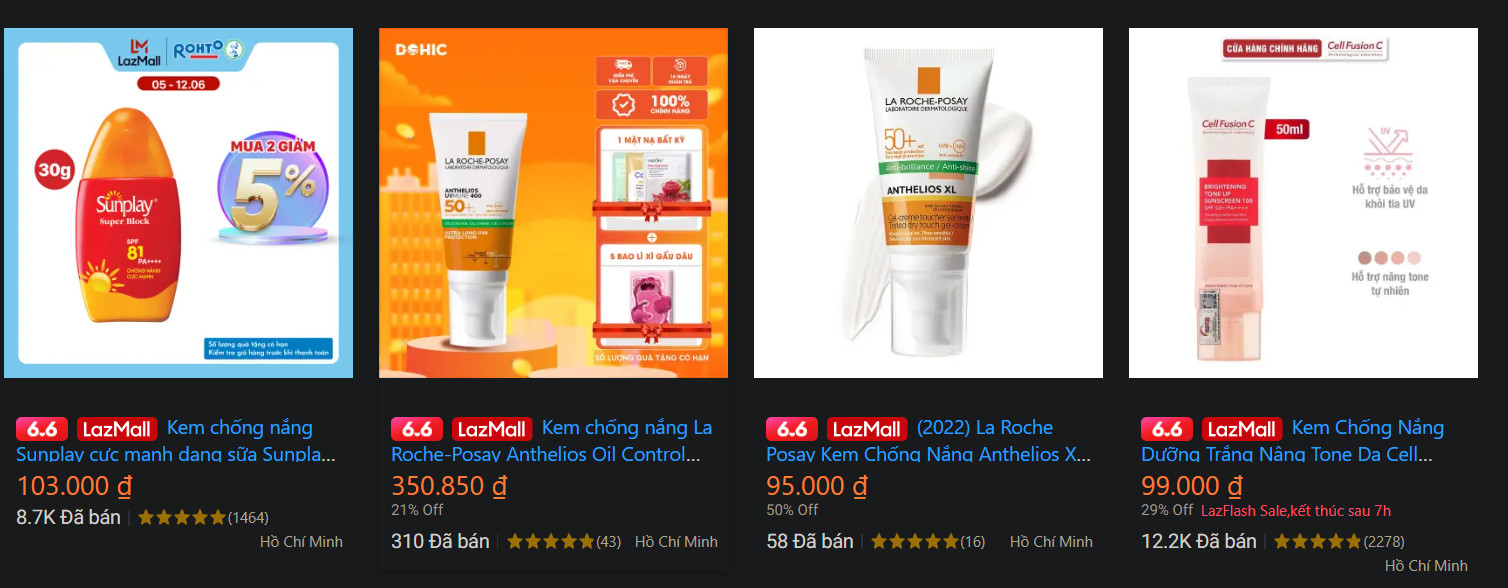The height and width of the screenshot is (588, 1508).
Task: Open the La Roche-Posay Anthelios UVMune image
Action: tap(553, 203)
